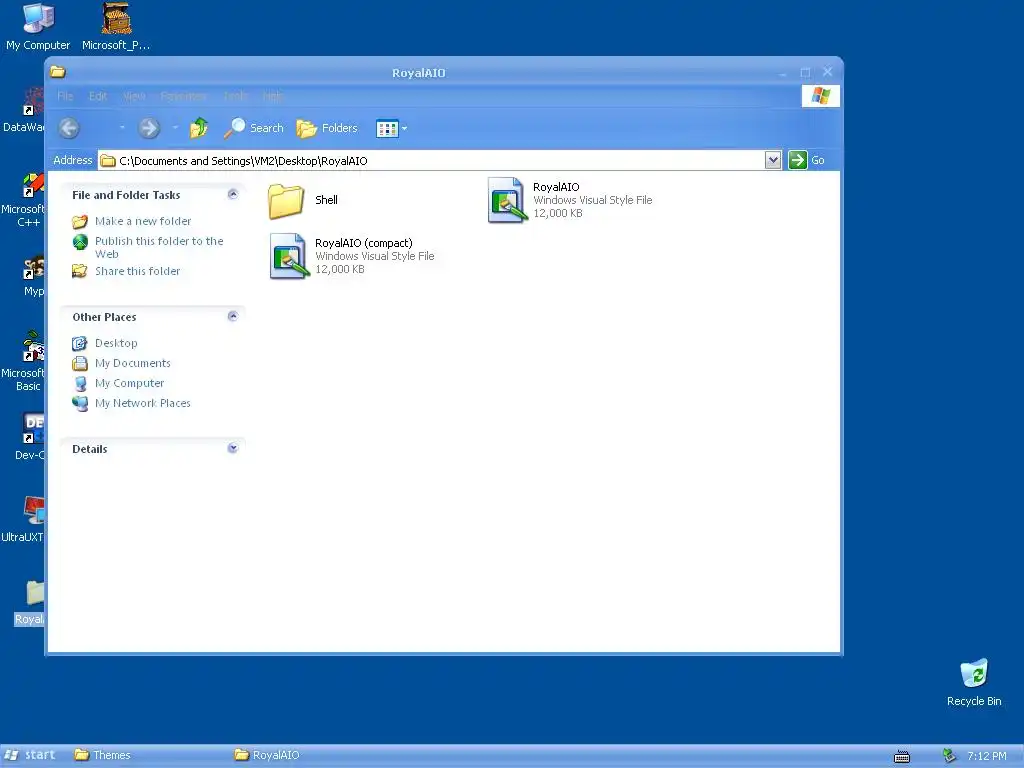1024x768 pixels.
Task: Collapse the Other Places panel
Action: pyautogui.click(x=232, y=316)
